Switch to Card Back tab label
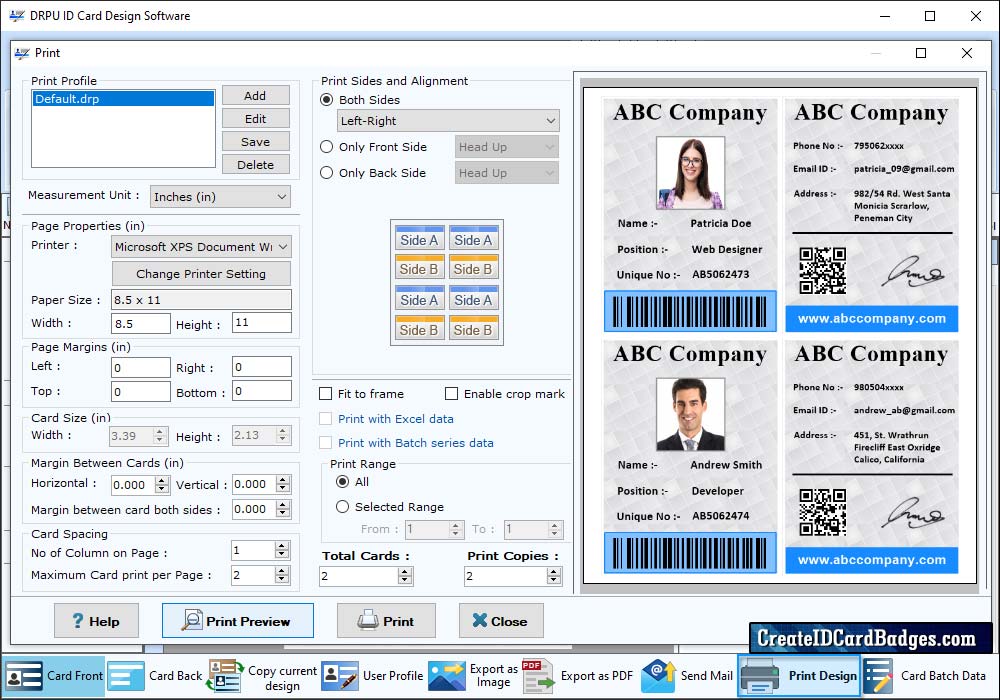Viewport: 1000px width, 700px height. point(175,676)
